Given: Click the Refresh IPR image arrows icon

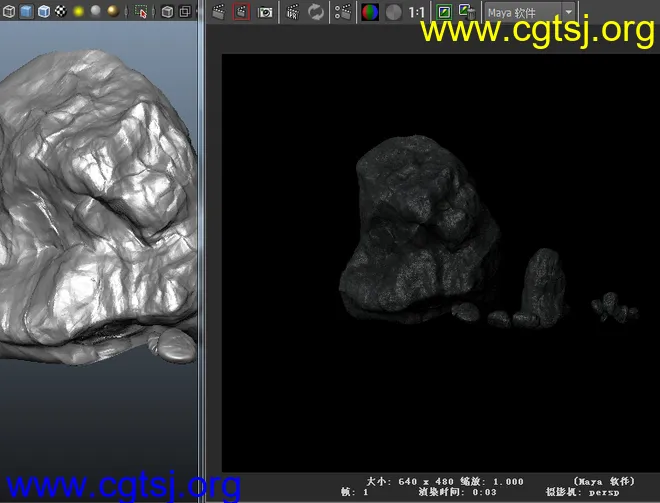Looking at the screenshot, I should pos(316,12).
